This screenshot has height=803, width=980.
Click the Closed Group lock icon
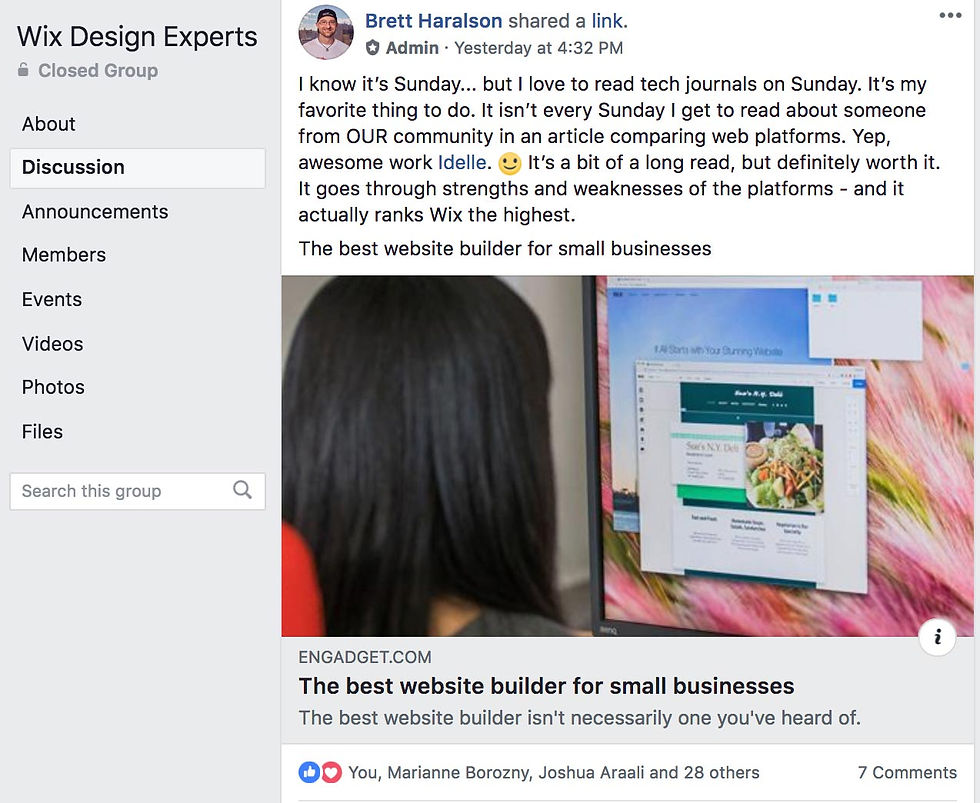(23, 69)
